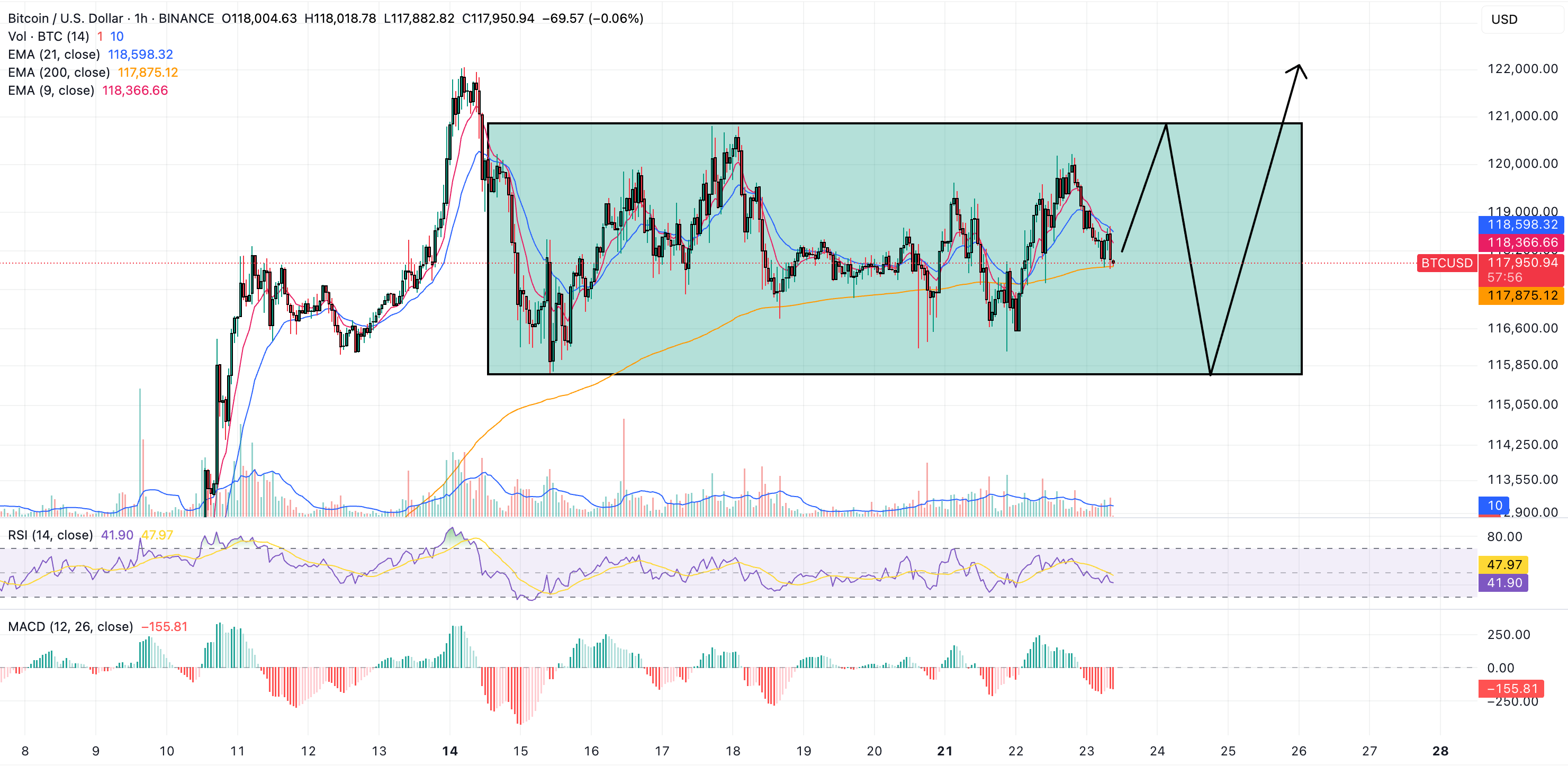1568x766 pixels.
Task: Click the yellow RSI value tag 47.97
Action: coord(1503,564)
